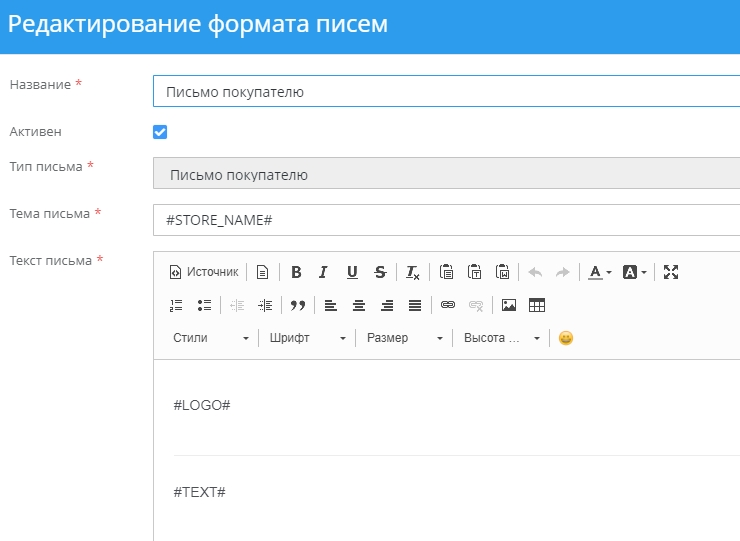Click the underline formatting icon
The width and height of the screenshot is (740, 541).
[x=352, y=272]
